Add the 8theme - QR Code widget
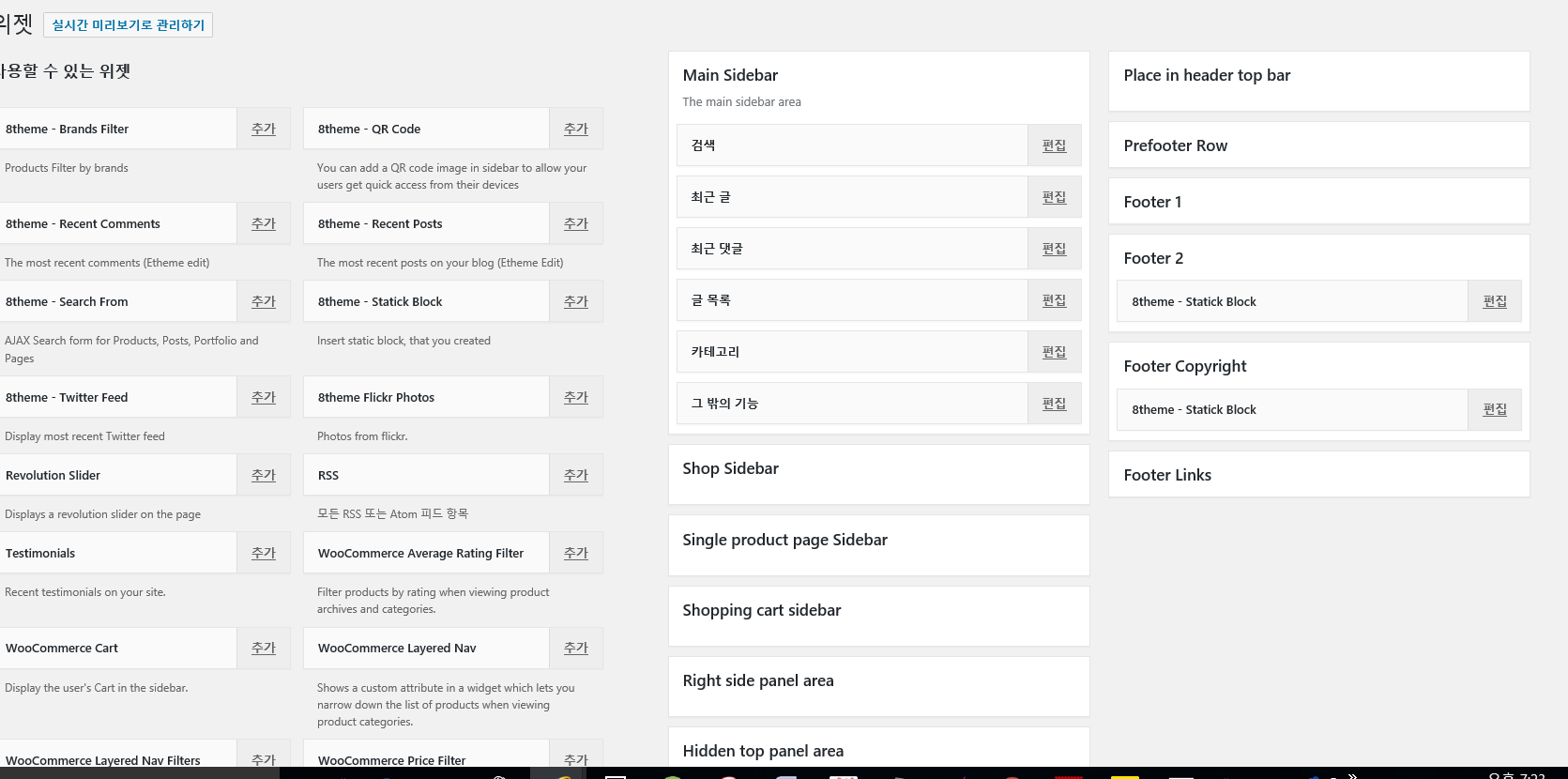The width and height of the screenshot is (1568, 779). click(576, 129)
